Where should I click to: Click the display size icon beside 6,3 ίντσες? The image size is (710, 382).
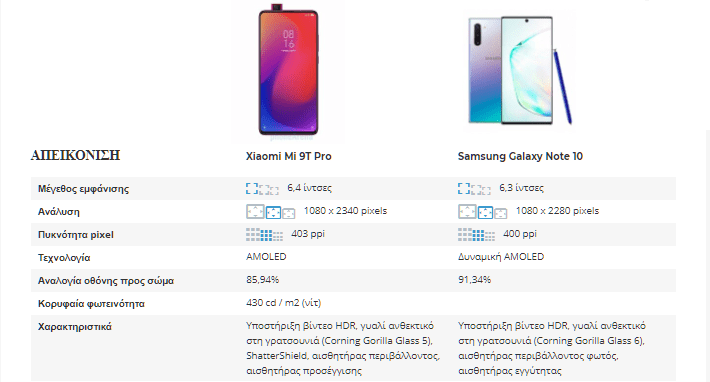[x=474, y=189]
